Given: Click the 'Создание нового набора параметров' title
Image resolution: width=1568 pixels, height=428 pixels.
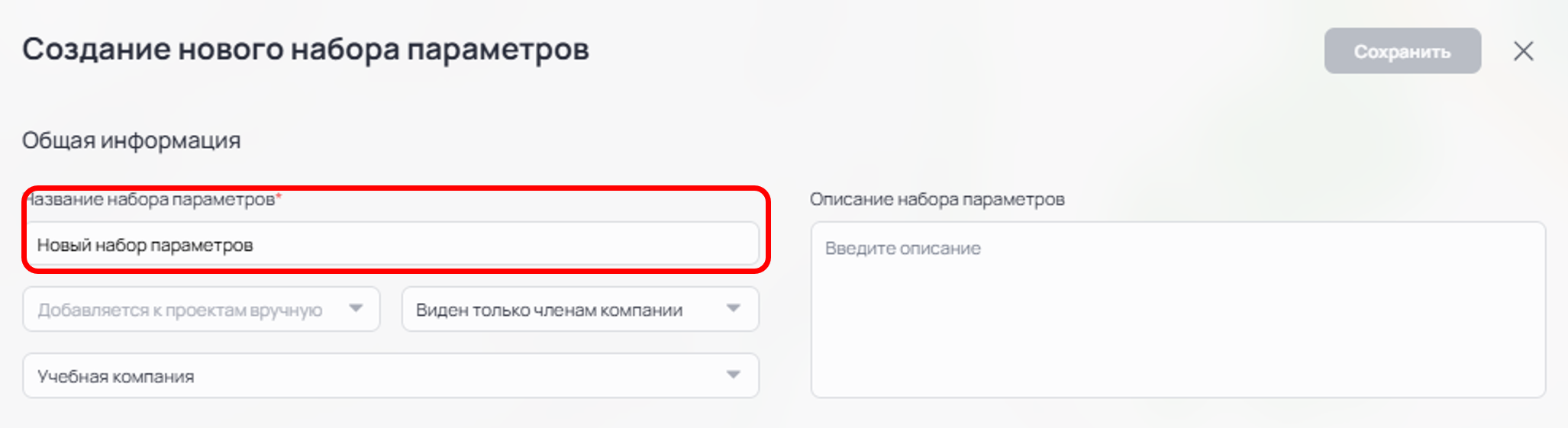Looking at the screenshot, I should (305, 50).
